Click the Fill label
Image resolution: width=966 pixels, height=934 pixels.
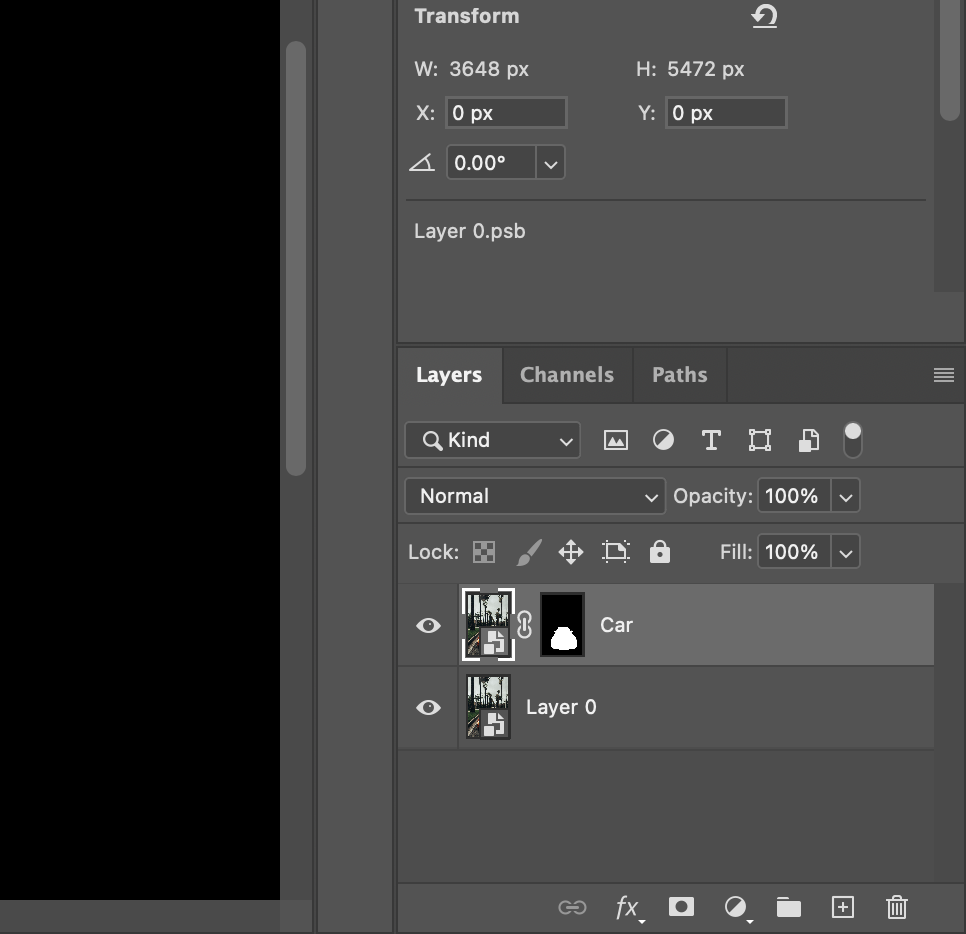pos(736,551)
